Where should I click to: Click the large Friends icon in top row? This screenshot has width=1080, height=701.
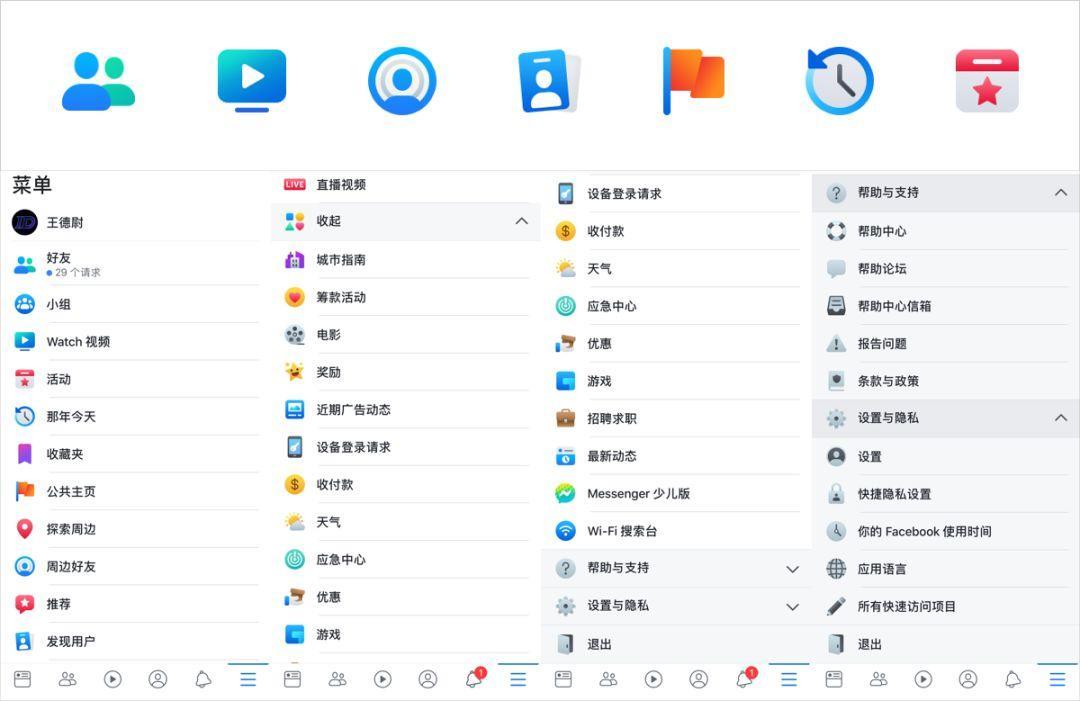pos(98,81)
